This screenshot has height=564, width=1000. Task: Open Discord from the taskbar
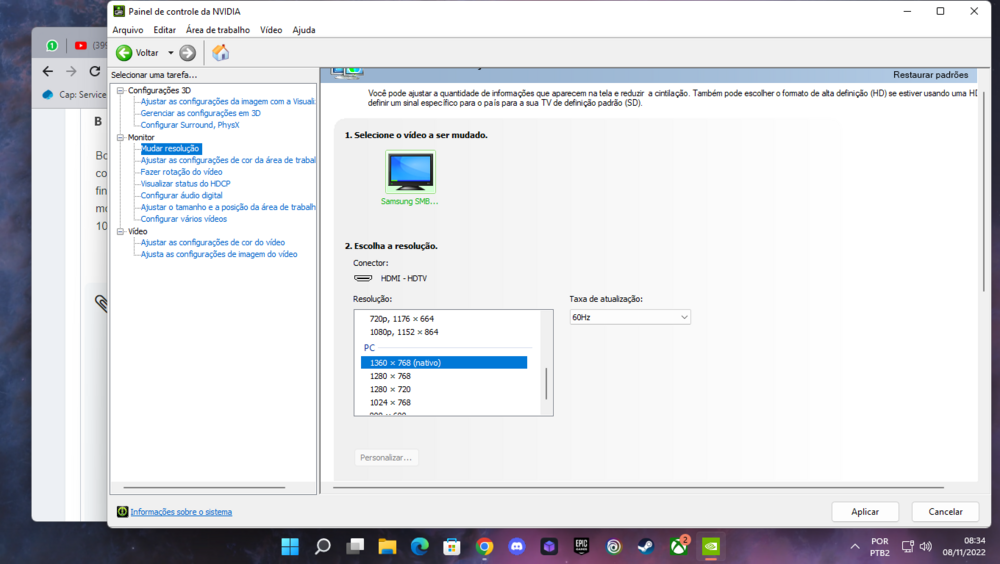(x=517, y=547)
